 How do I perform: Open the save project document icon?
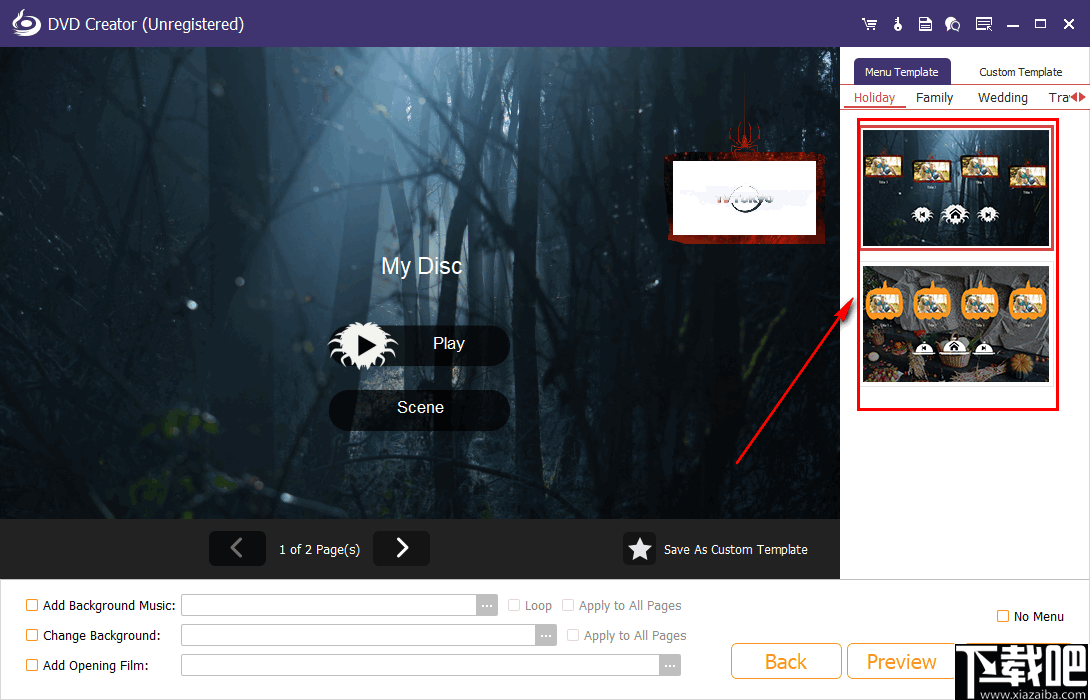click(x=925, y=23)
